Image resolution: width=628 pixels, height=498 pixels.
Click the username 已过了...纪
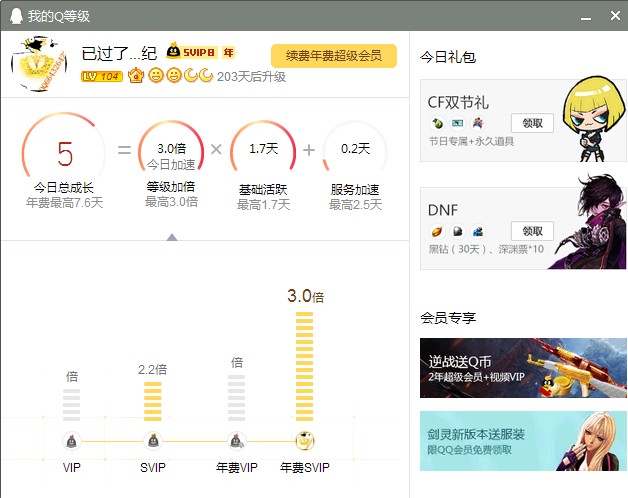119,53
